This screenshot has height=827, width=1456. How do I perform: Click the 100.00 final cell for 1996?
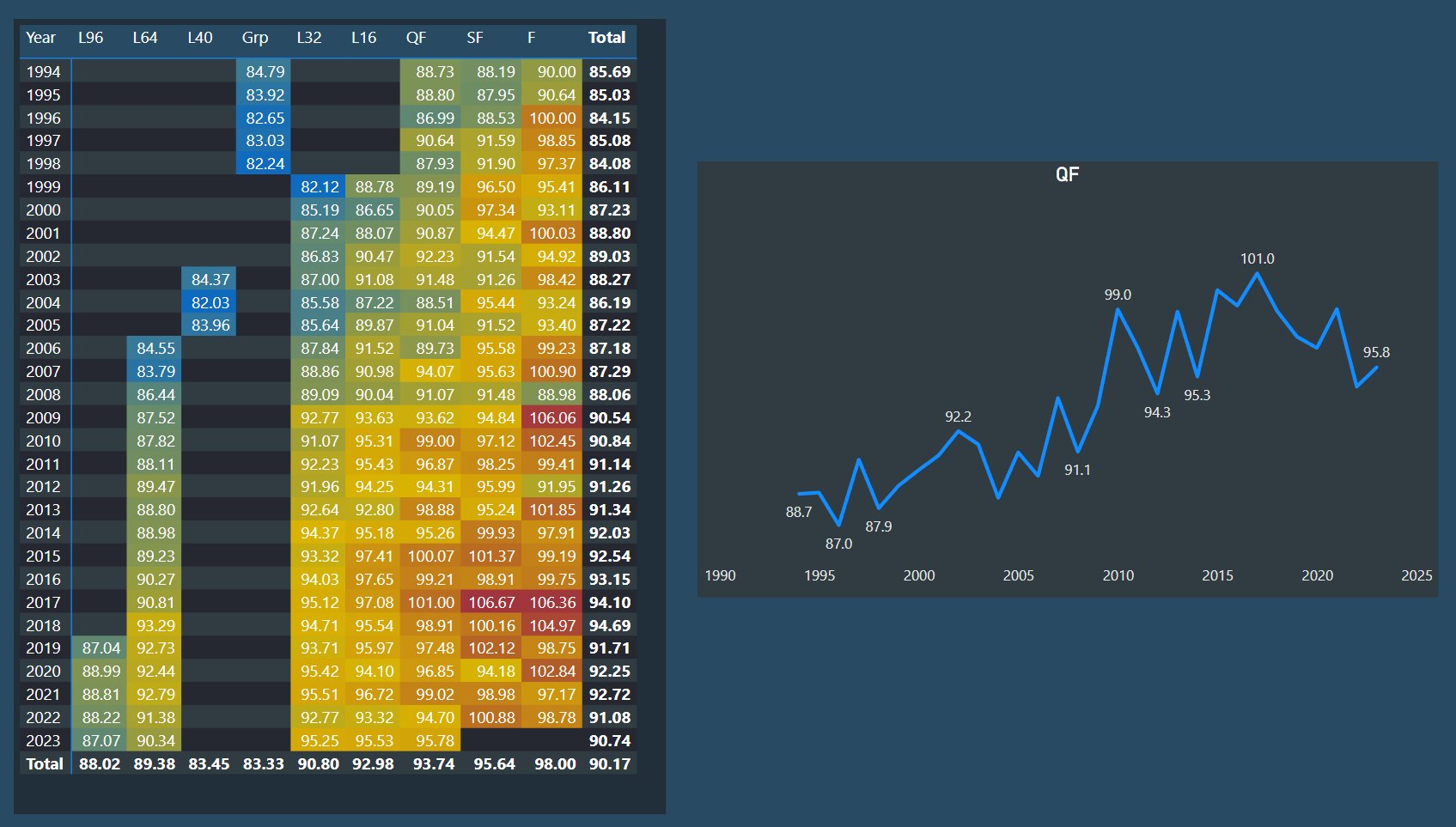click(x=552, y=119)
